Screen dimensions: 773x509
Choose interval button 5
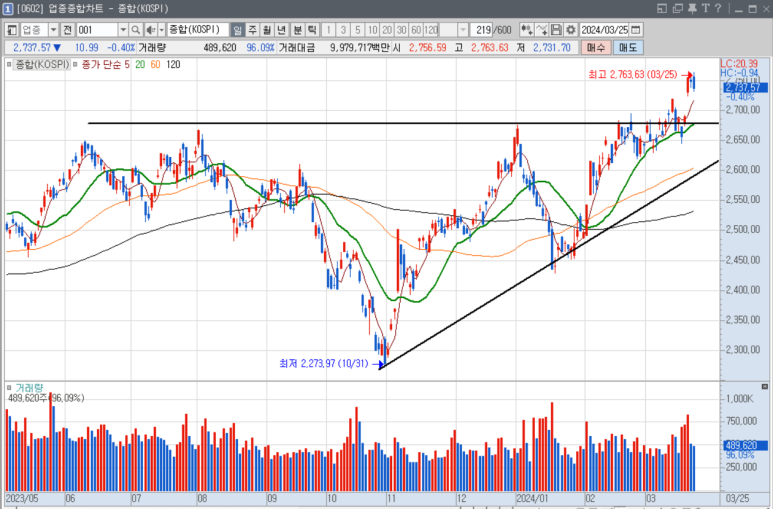click(x=358, y=30)
